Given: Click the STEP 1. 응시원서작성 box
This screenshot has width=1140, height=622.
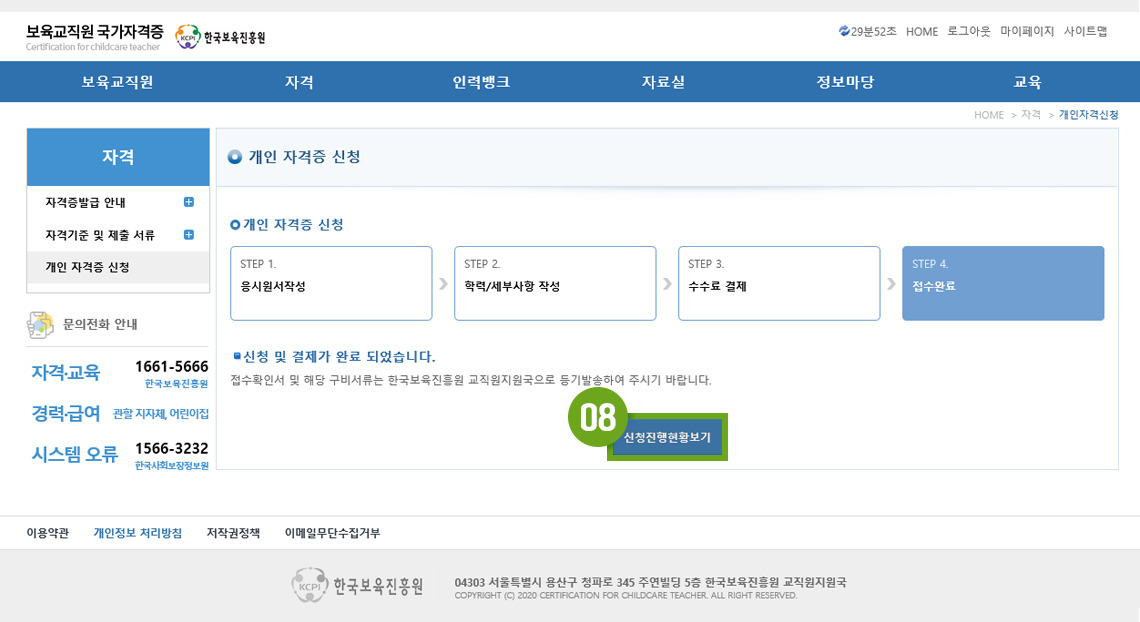Looking at the screenshot, I should [x=331, y=283].
